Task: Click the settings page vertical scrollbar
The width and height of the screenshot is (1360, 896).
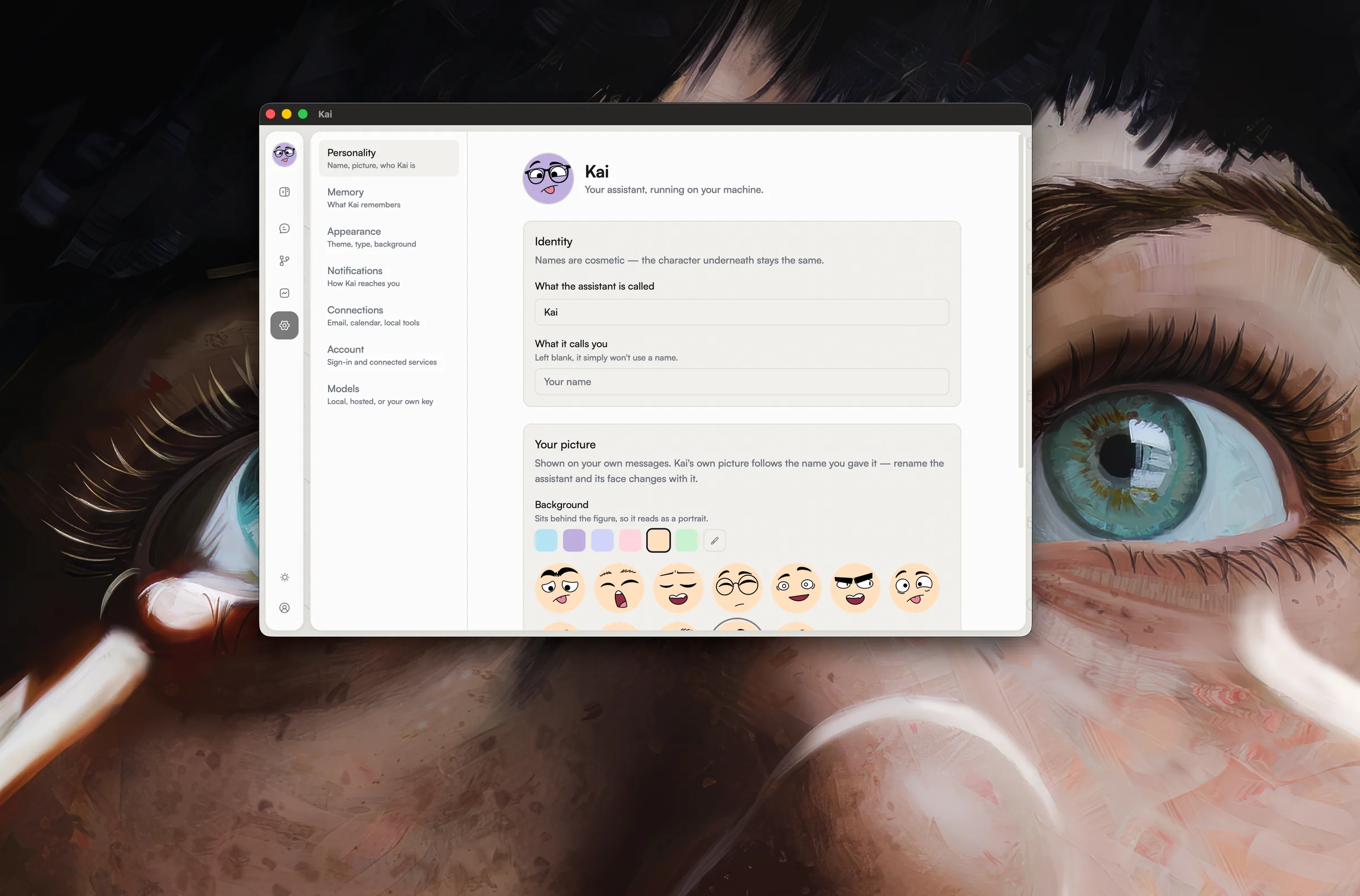Action: pyautogui.click(x=1021, y=302)
